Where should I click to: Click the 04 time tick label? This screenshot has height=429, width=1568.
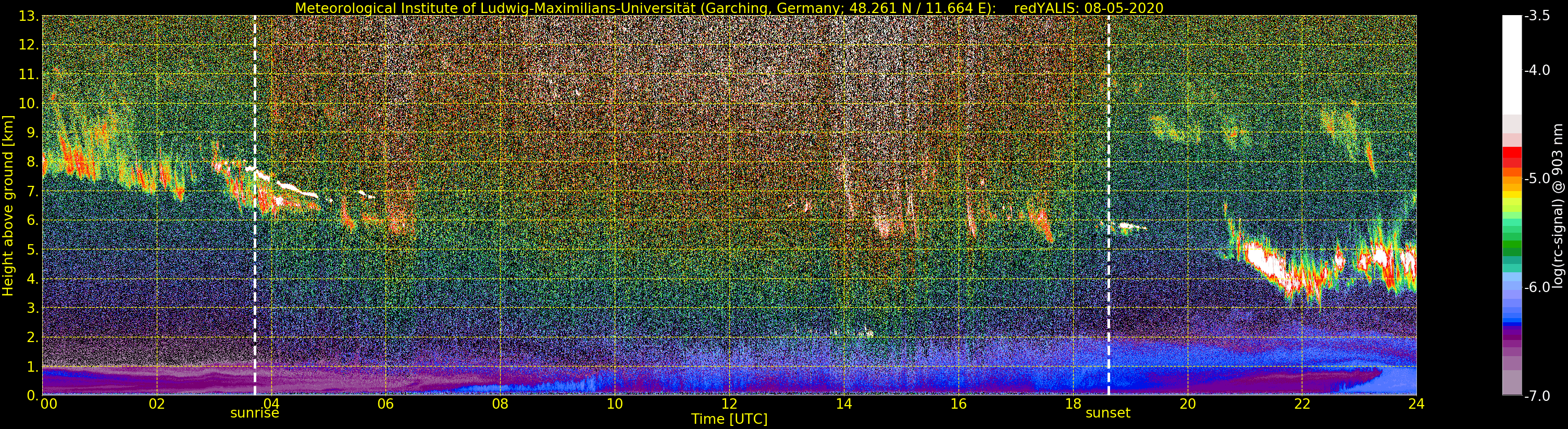tap(271, 403)
